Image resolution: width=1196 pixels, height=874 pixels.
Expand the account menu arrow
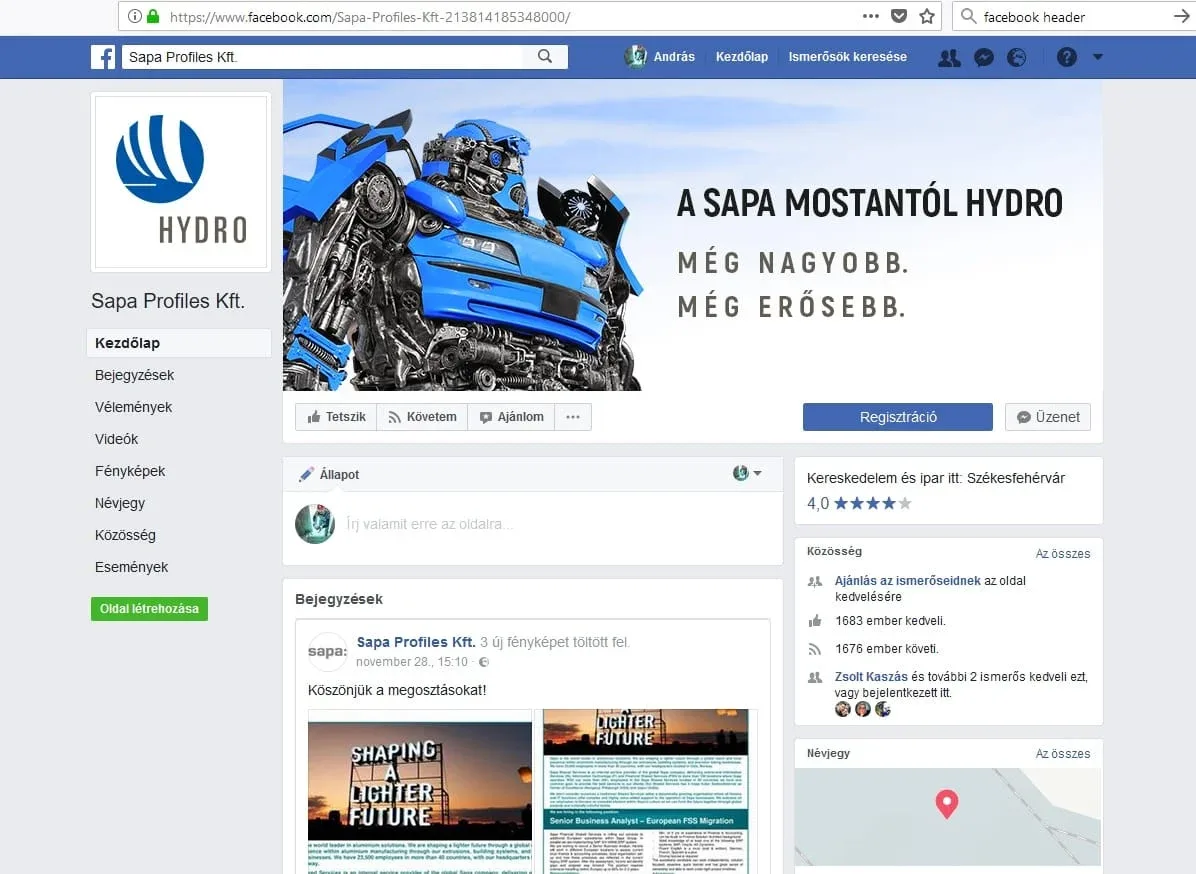pyautogui.click(x=1098, y=57)
